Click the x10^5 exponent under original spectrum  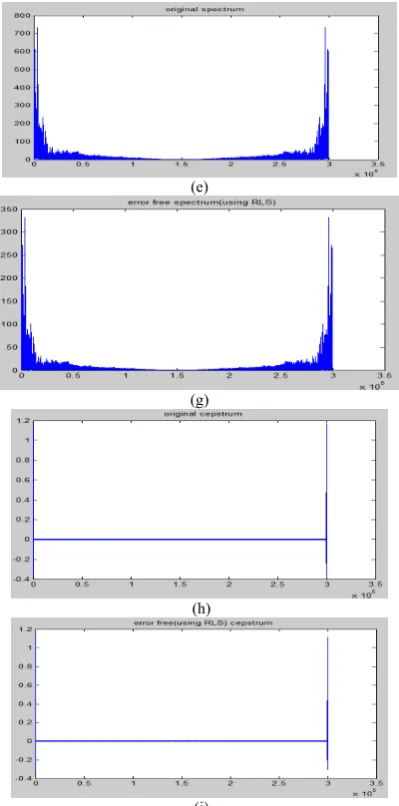pos(366,173)
